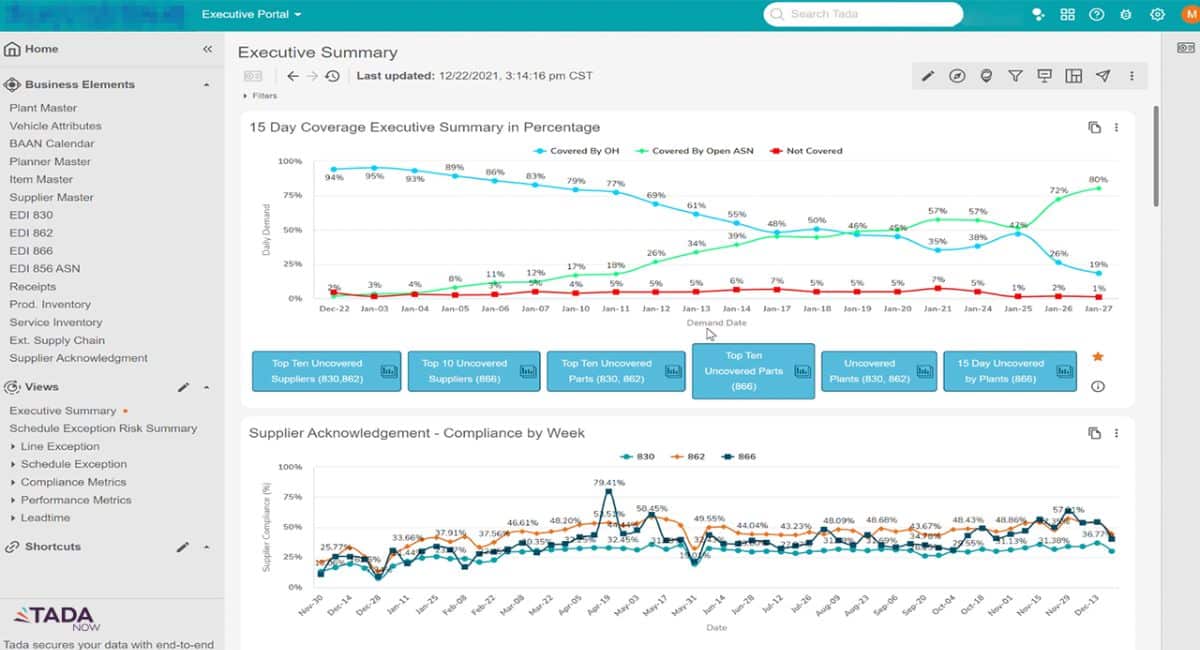The width and height of the screenshot is (1200, 650).
Task: Click the history clock icon beside Last updated
Action: [x=332, y=76]
